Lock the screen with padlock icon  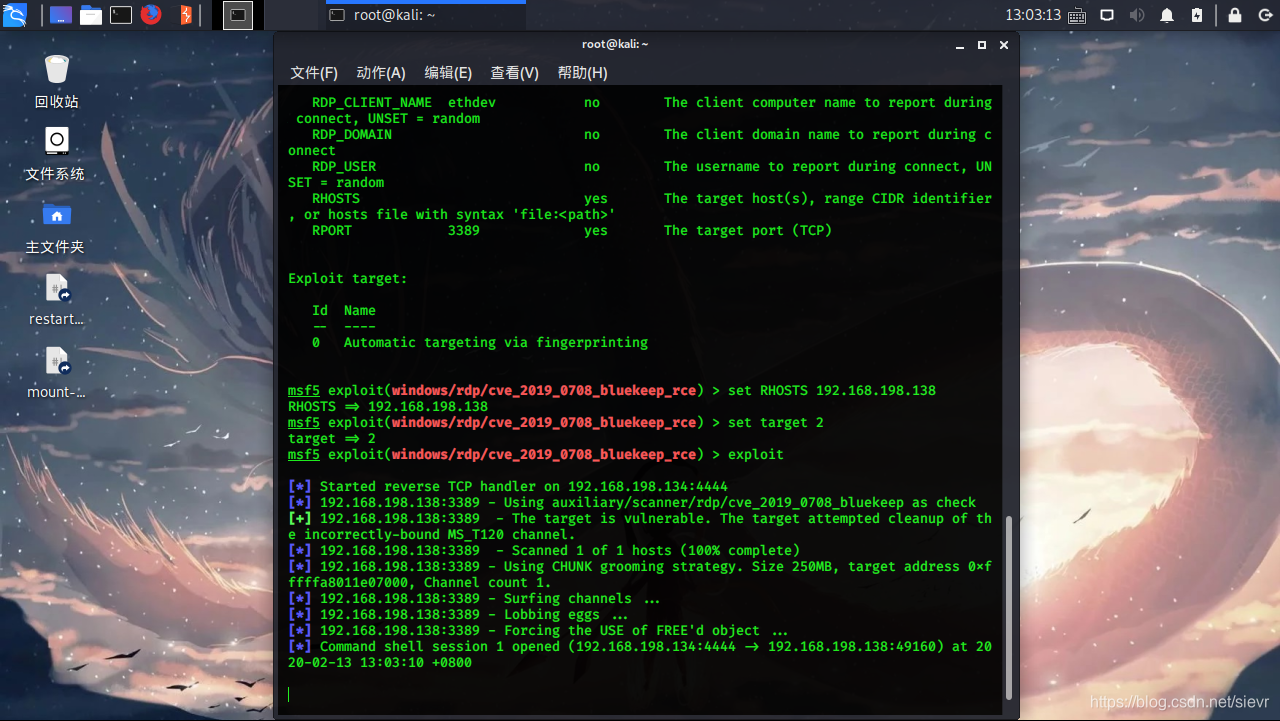[1235, 15]
